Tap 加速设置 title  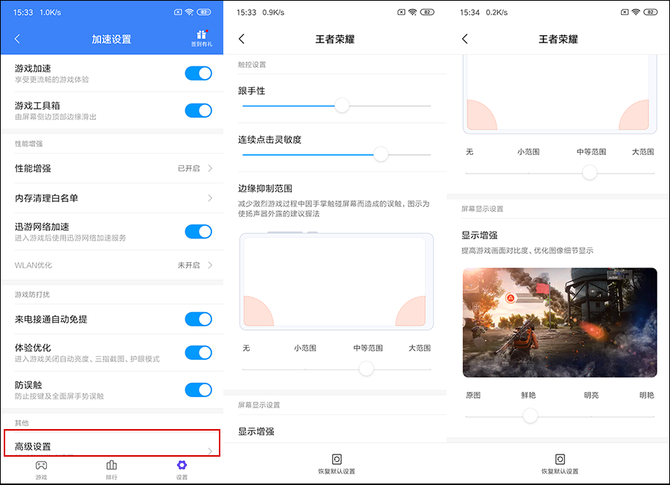pyautogui.click(x=111, y=39)
